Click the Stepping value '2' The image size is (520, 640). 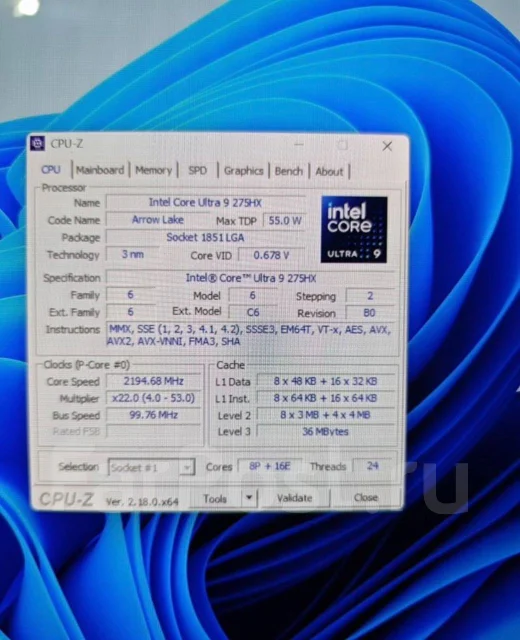click(x=370, y=296)
